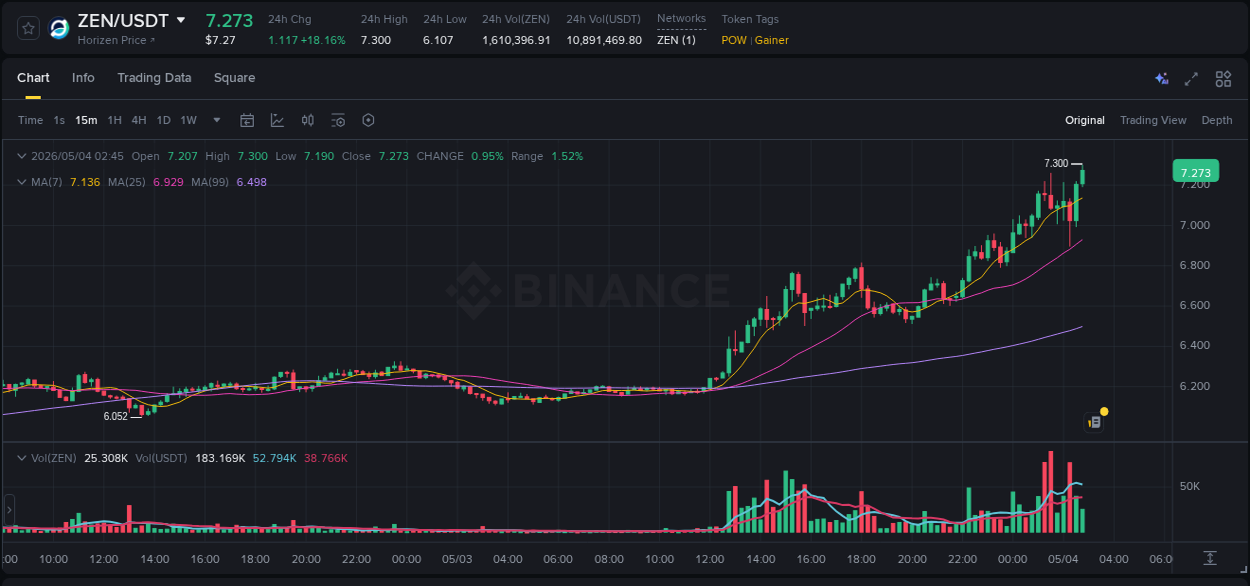Expand the left side panel handle

click(9, 510)
